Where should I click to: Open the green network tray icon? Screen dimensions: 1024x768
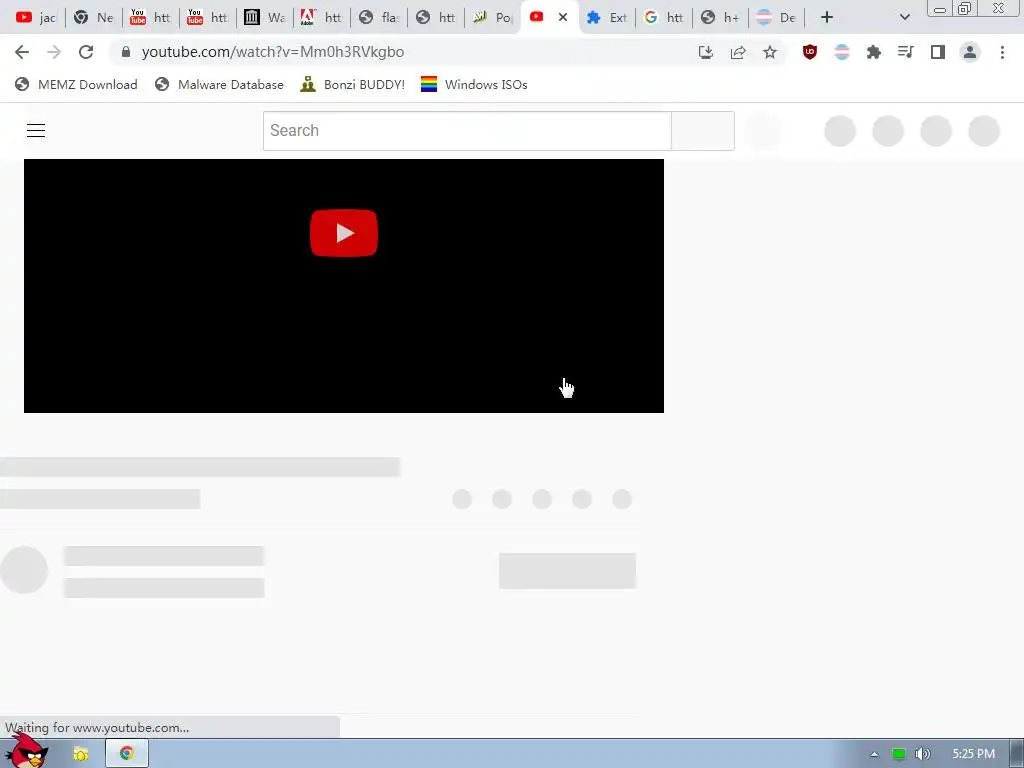tap(899, 754)
